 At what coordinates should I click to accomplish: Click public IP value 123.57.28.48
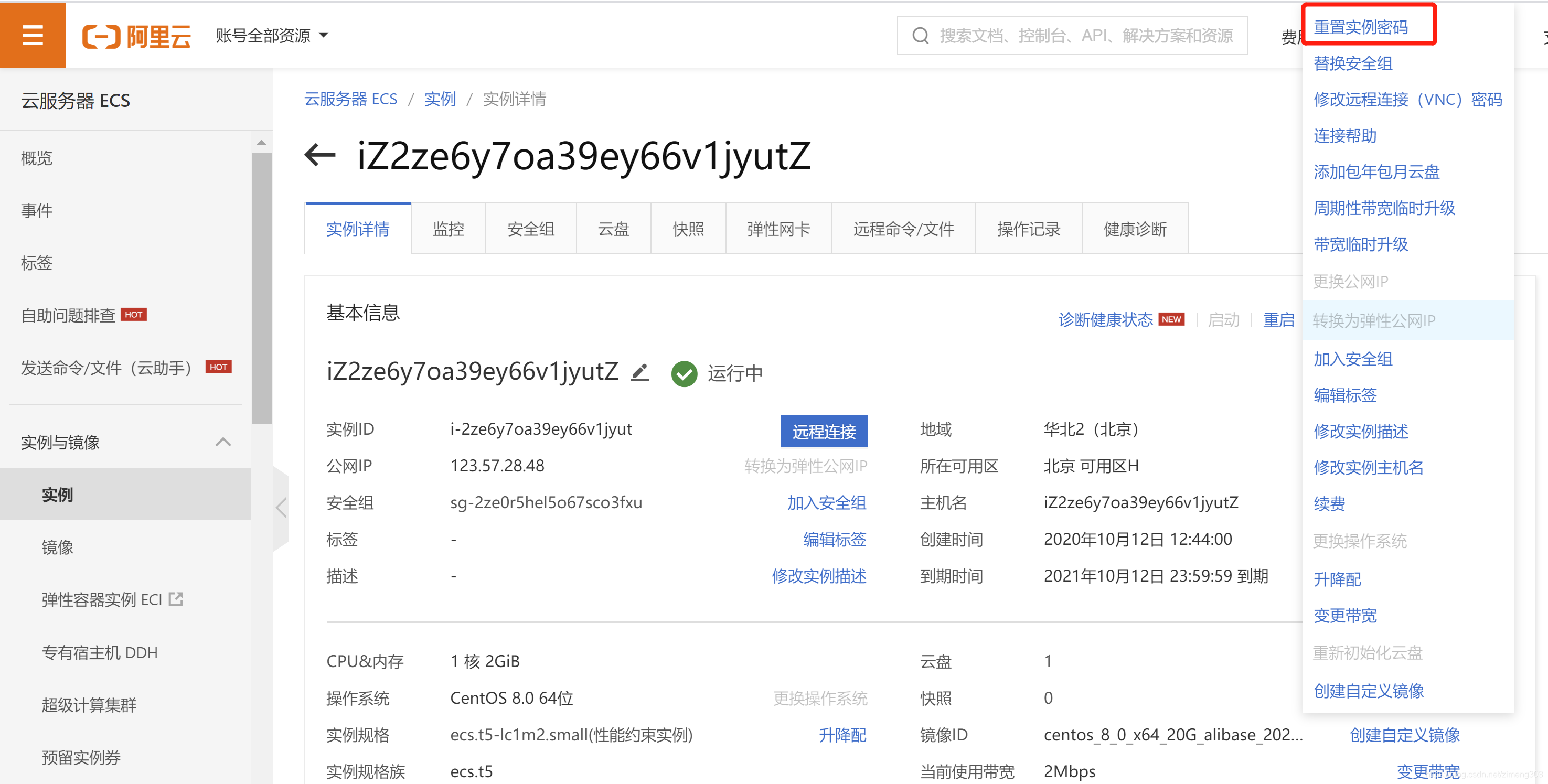[497, 466]
